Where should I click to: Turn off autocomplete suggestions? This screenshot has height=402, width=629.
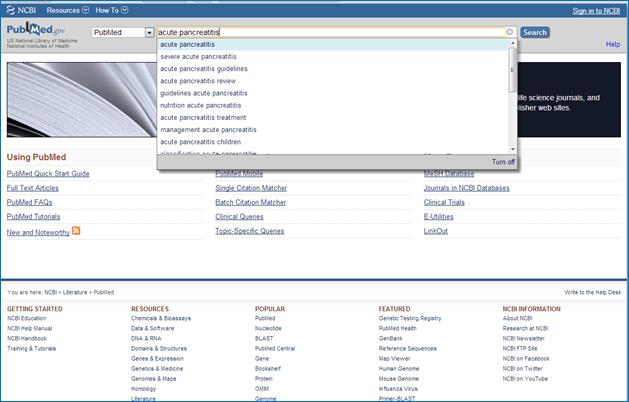503,162
